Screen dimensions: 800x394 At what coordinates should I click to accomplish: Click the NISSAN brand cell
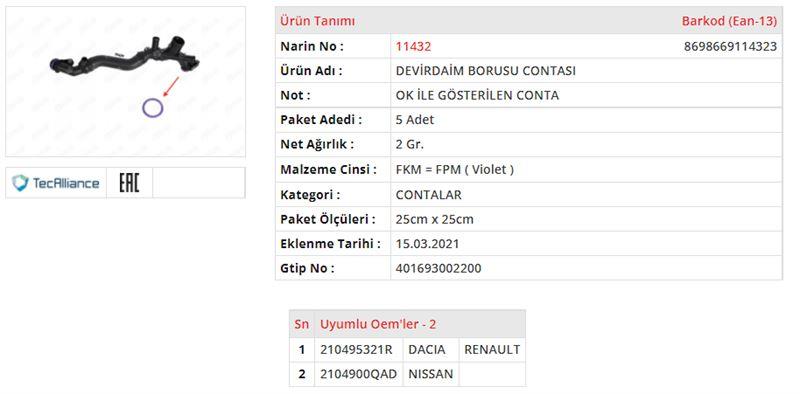click(431, 374)
